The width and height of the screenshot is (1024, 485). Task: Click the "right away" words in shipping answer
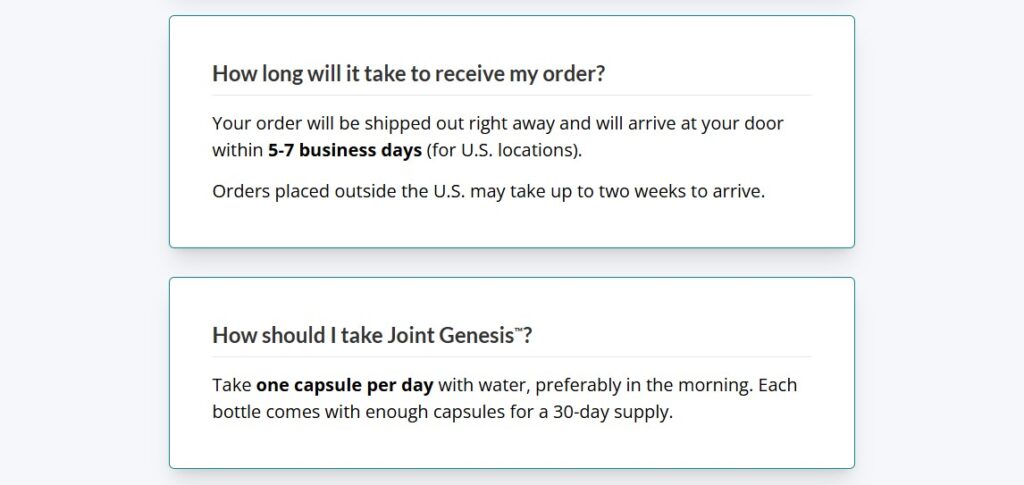point(485,123)
